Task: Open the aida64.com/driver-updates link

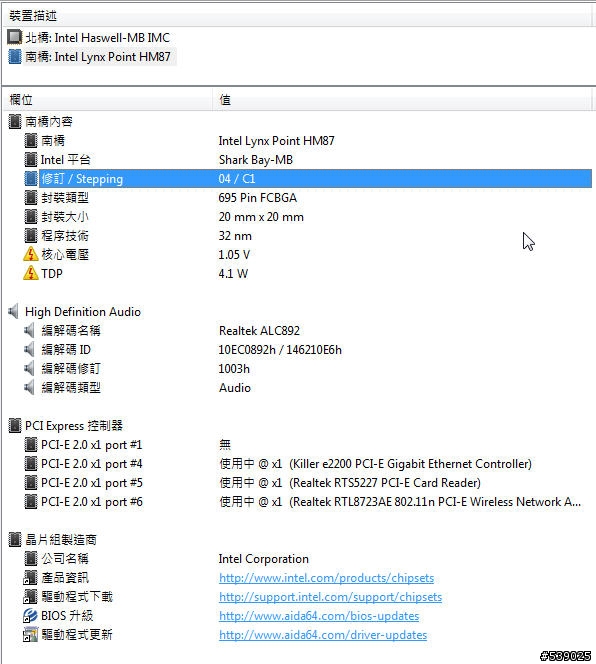Action: (323, 635)
